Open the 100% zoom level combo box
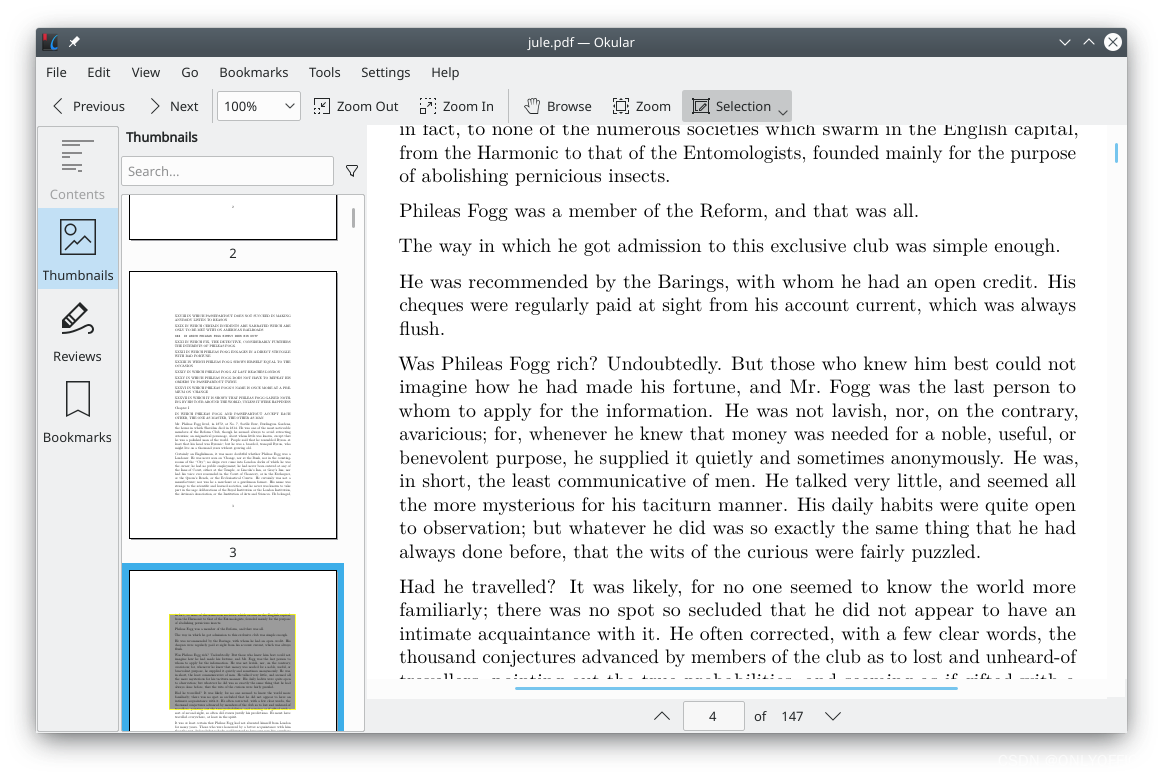This screenshot has height=777, width=1163. [x=258, y=106]
